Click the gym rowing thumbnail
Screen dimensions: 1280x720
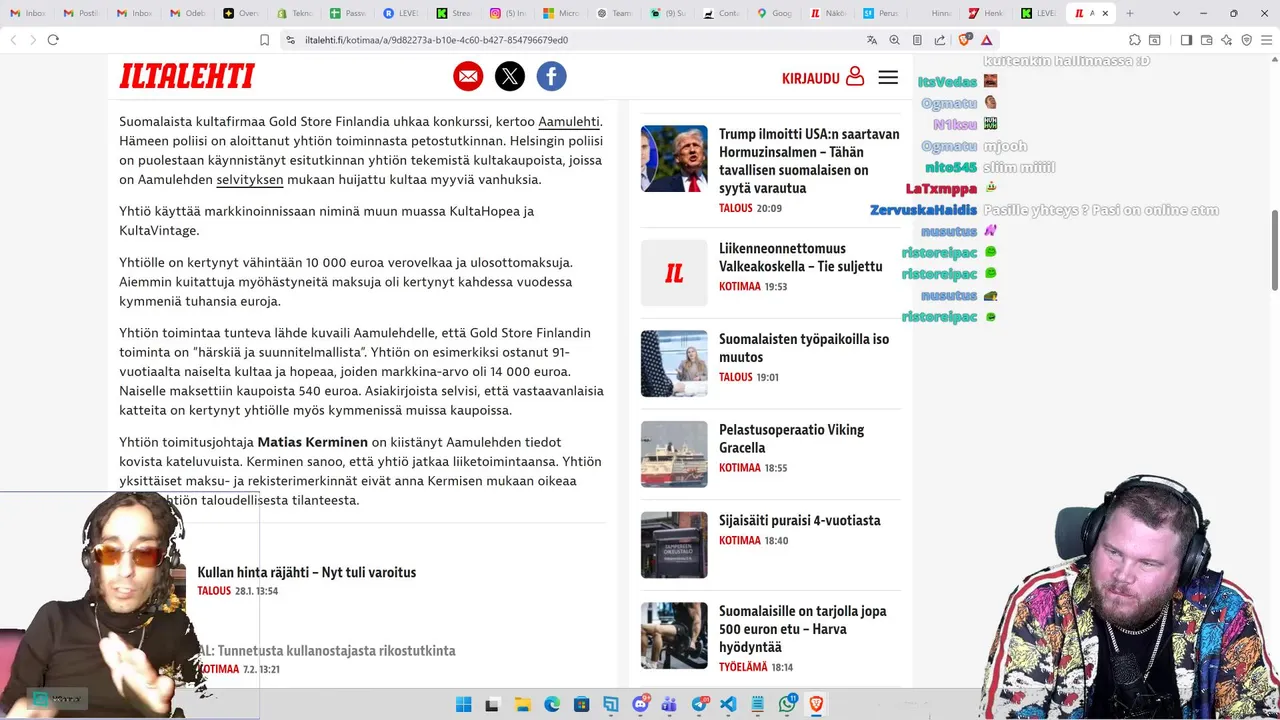674,635
